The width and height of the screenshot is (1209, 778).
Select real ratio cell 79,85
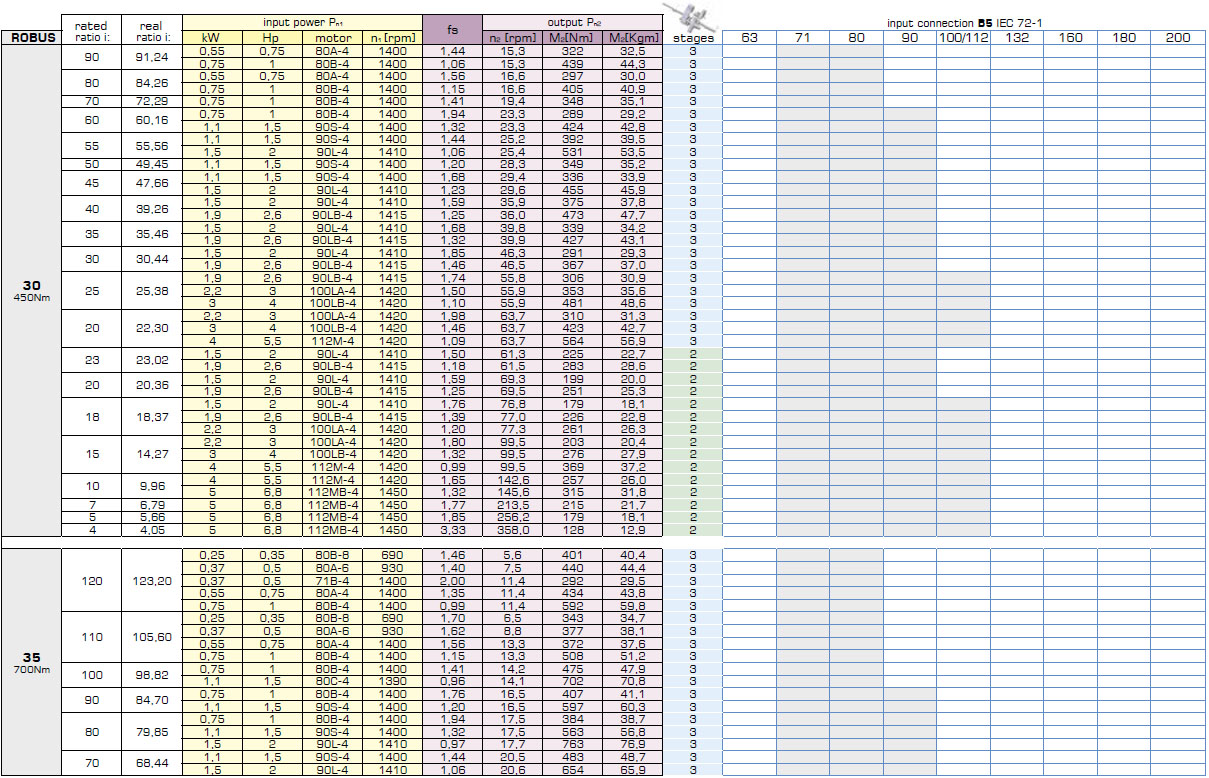tap(151, 731)
